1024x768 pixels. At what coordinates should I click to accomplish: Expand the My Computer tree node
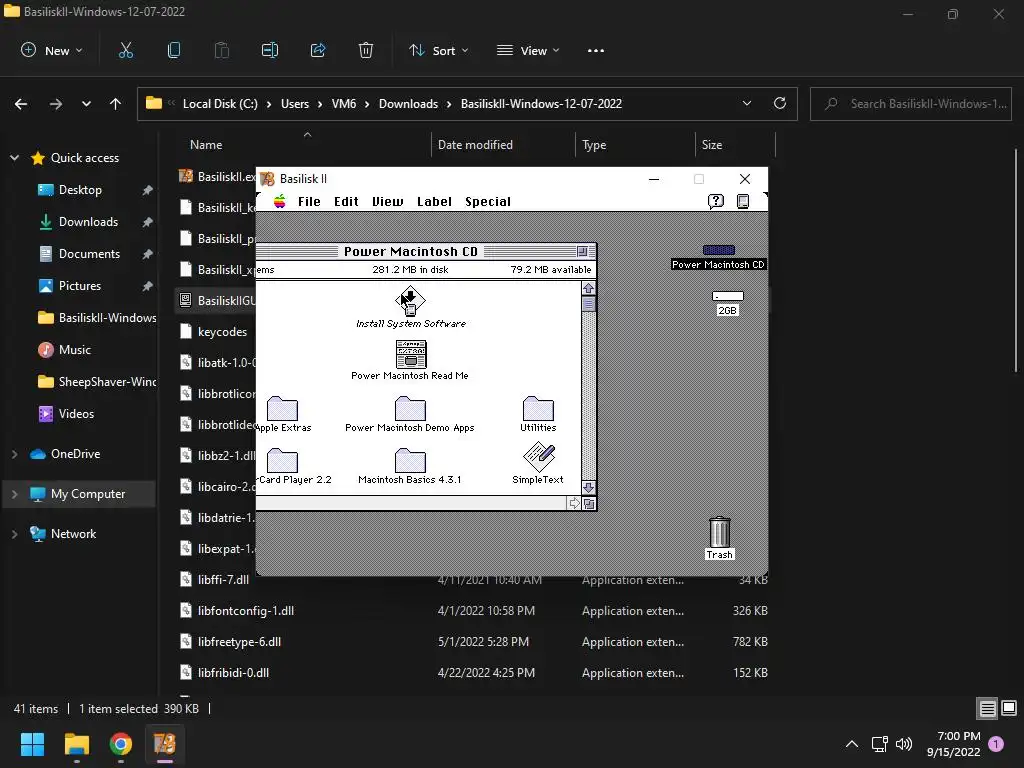(x=14, y=494)
